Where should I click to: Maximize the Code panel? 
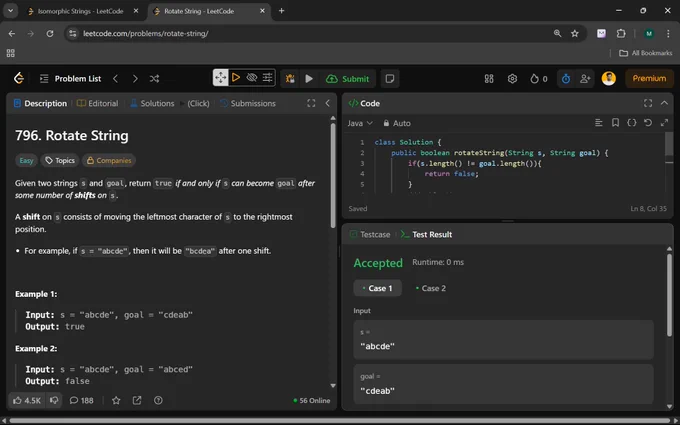pos(648,103)
